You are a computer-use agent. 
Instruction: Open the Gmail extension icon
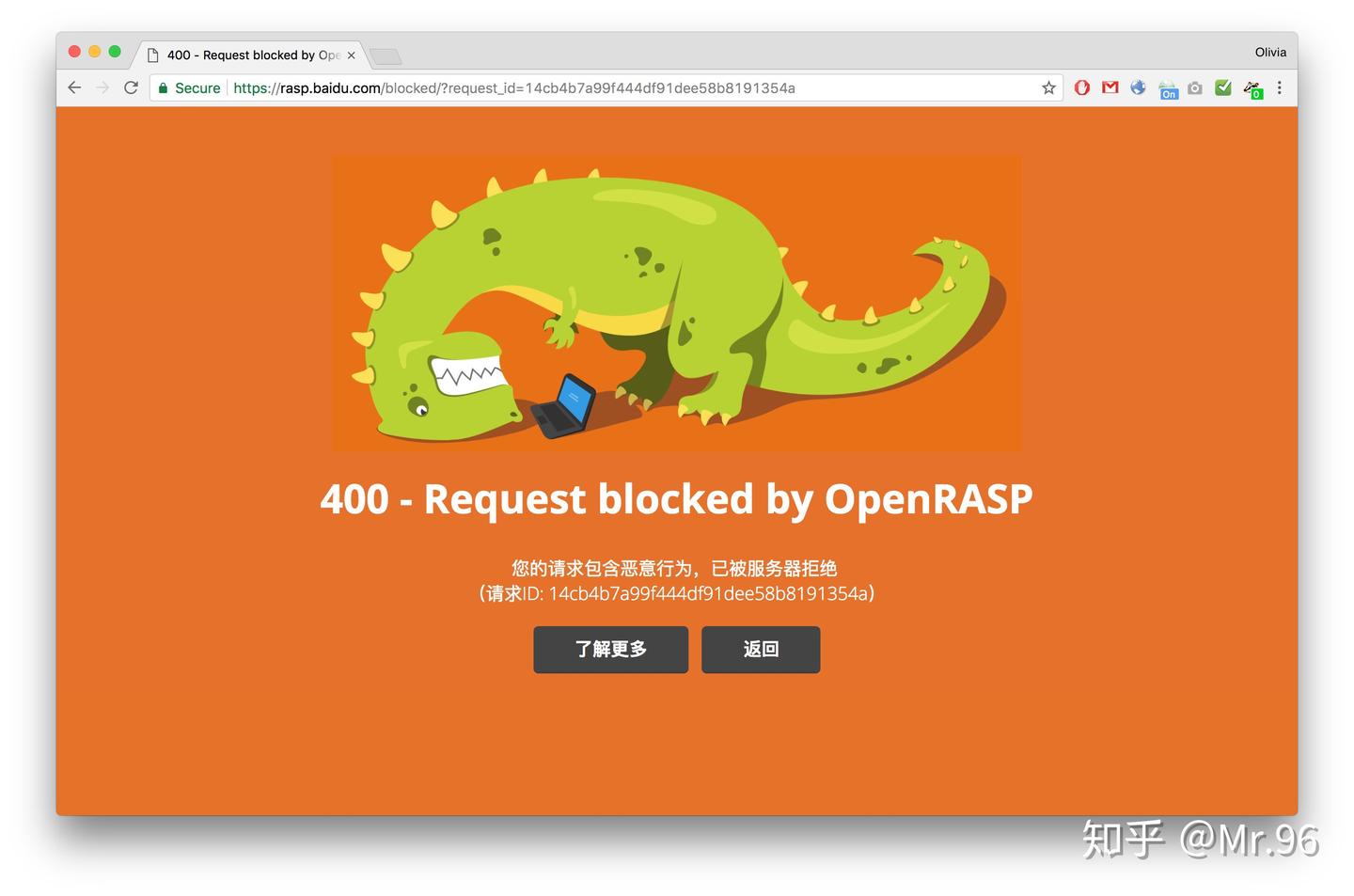pos(1110,87)
